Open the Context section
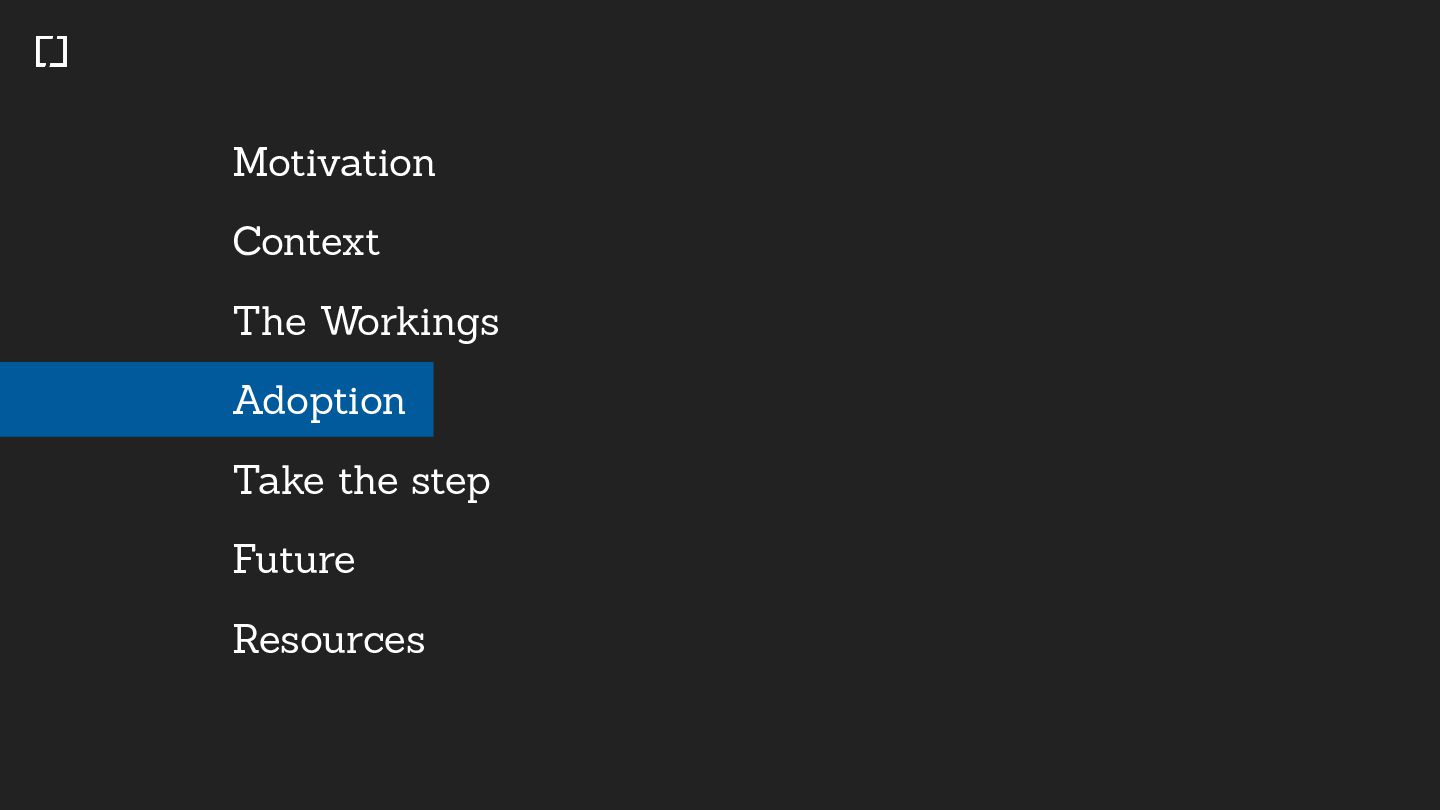Screen dimensions: 1440x810 coord(306,242)
